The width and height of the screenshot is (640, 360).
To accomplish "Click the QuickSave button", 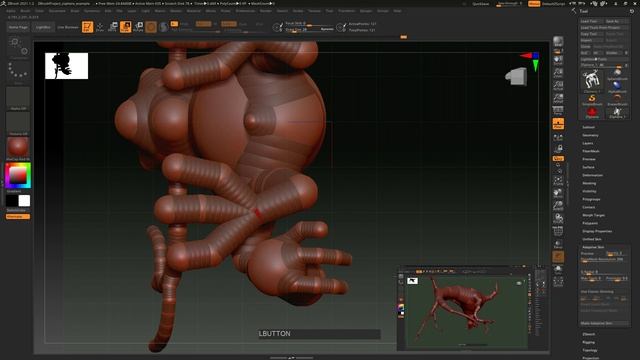I will 480,4.
